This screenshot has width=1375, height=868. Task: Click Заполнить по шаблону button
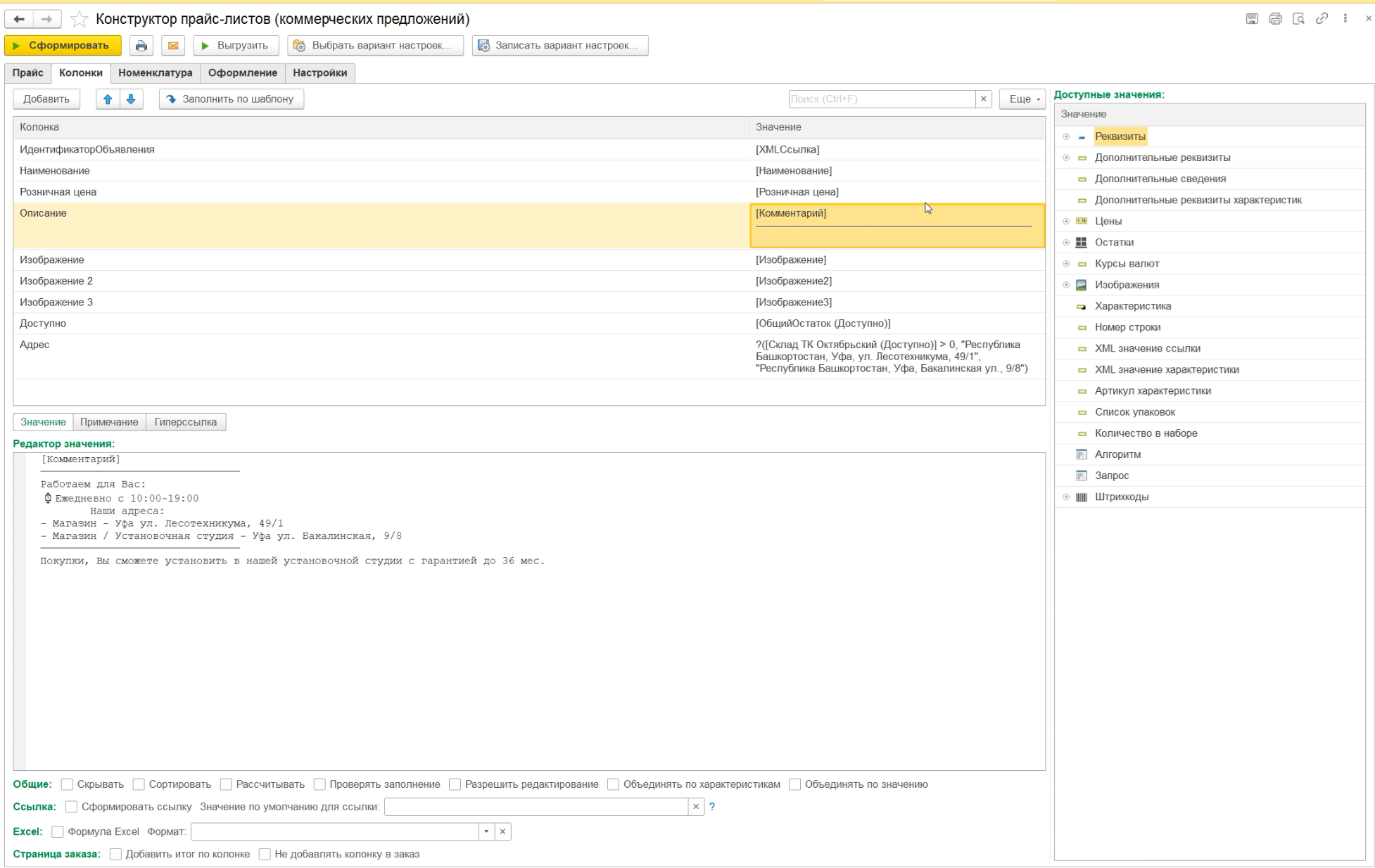pos(232,99)
